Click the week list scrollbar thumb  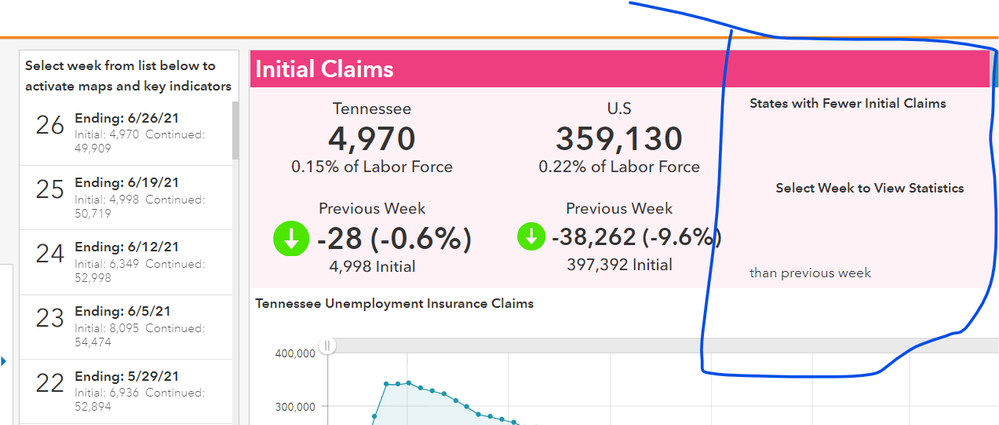pyautogui.click(x=236, y=130)
